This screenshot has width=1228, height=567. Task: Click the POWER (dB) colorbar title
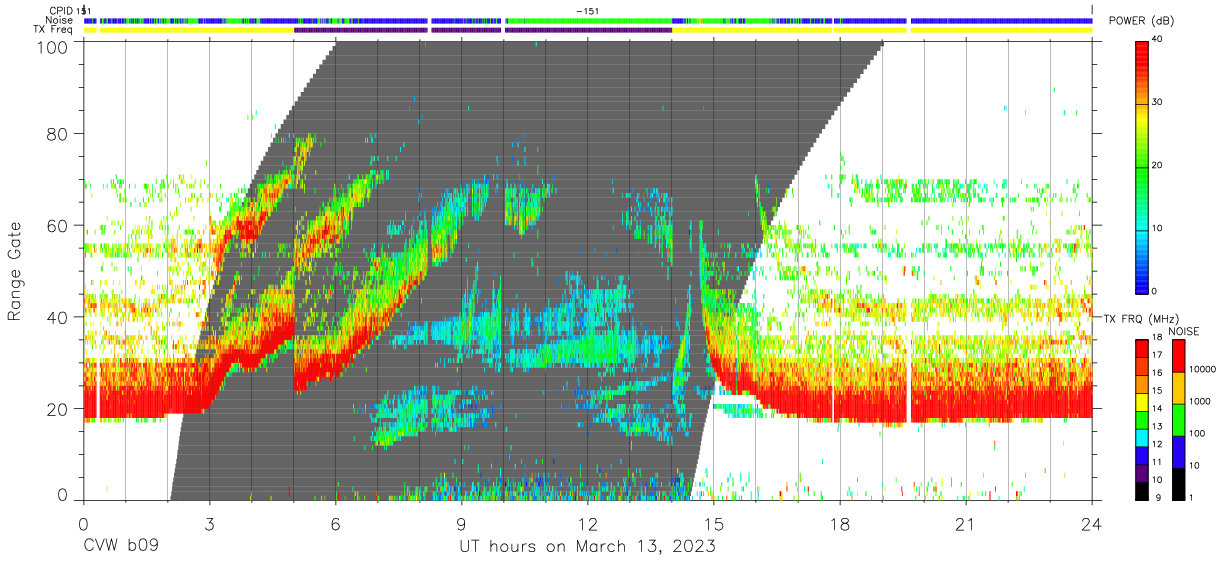point(1141,20)
